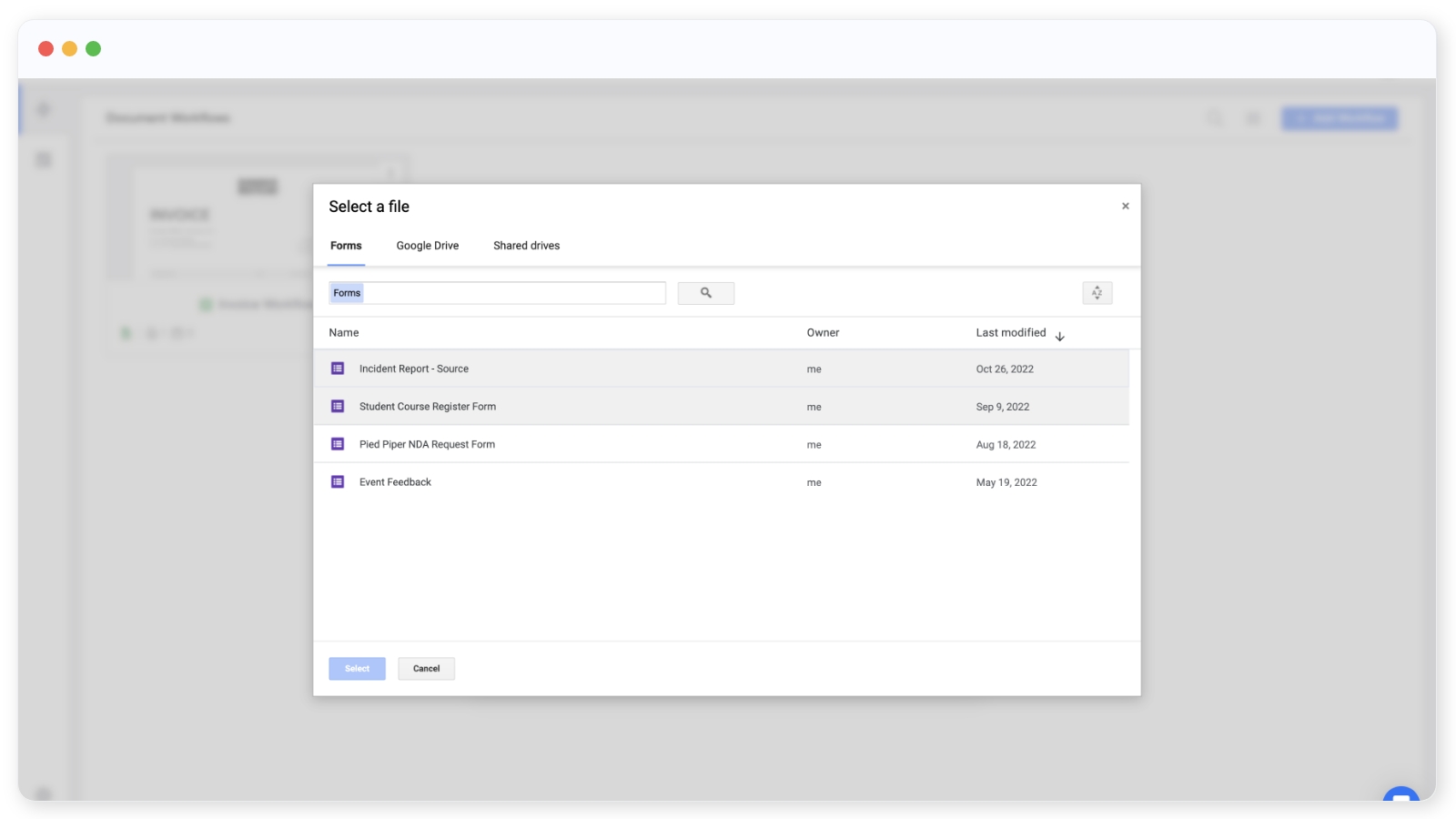Click the Student Course Register Form icon

coord(338,407)
